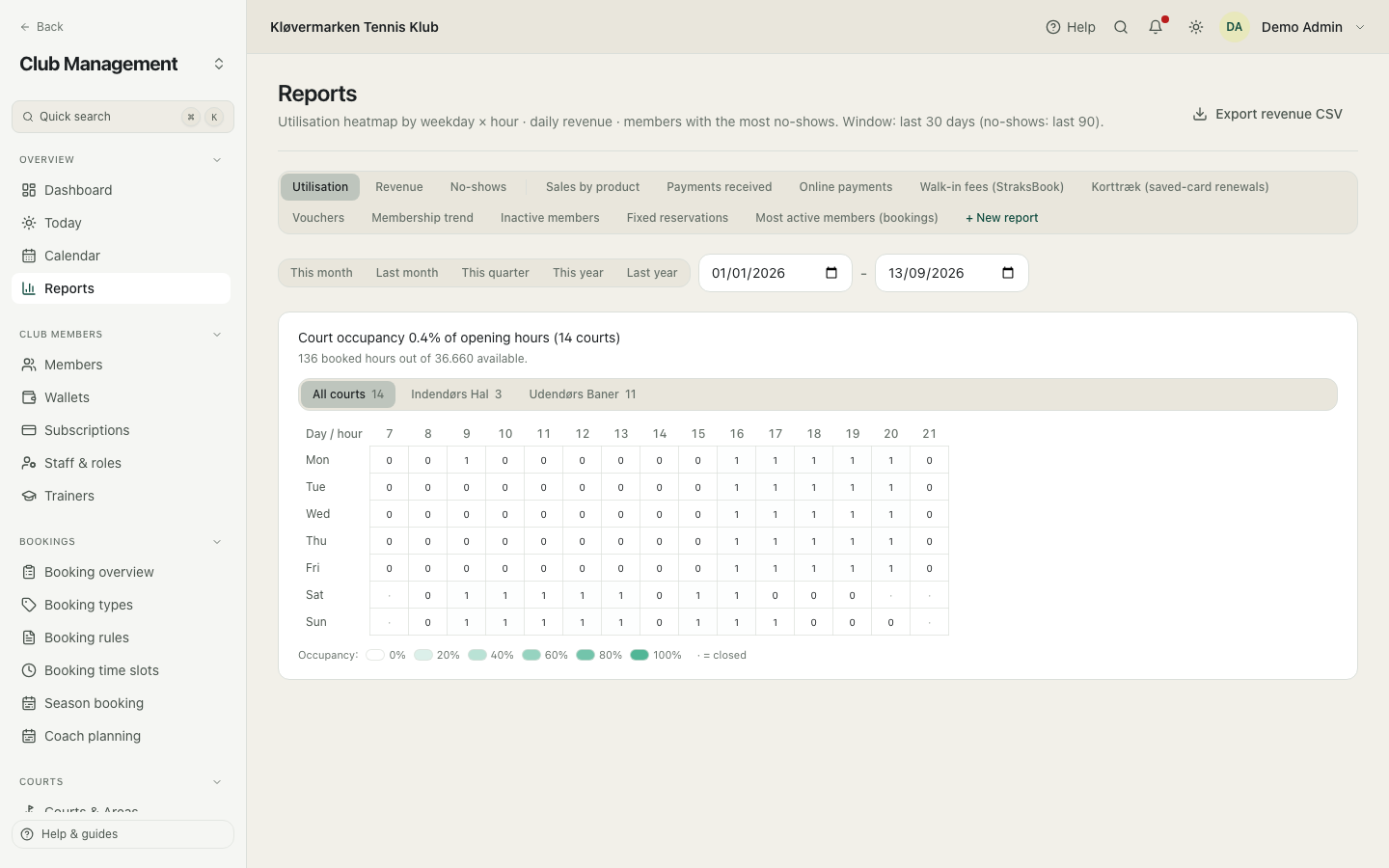Select the This month range
Image resolution: width=1389 pixels, height=868 pixels.
tap(321, 273)
